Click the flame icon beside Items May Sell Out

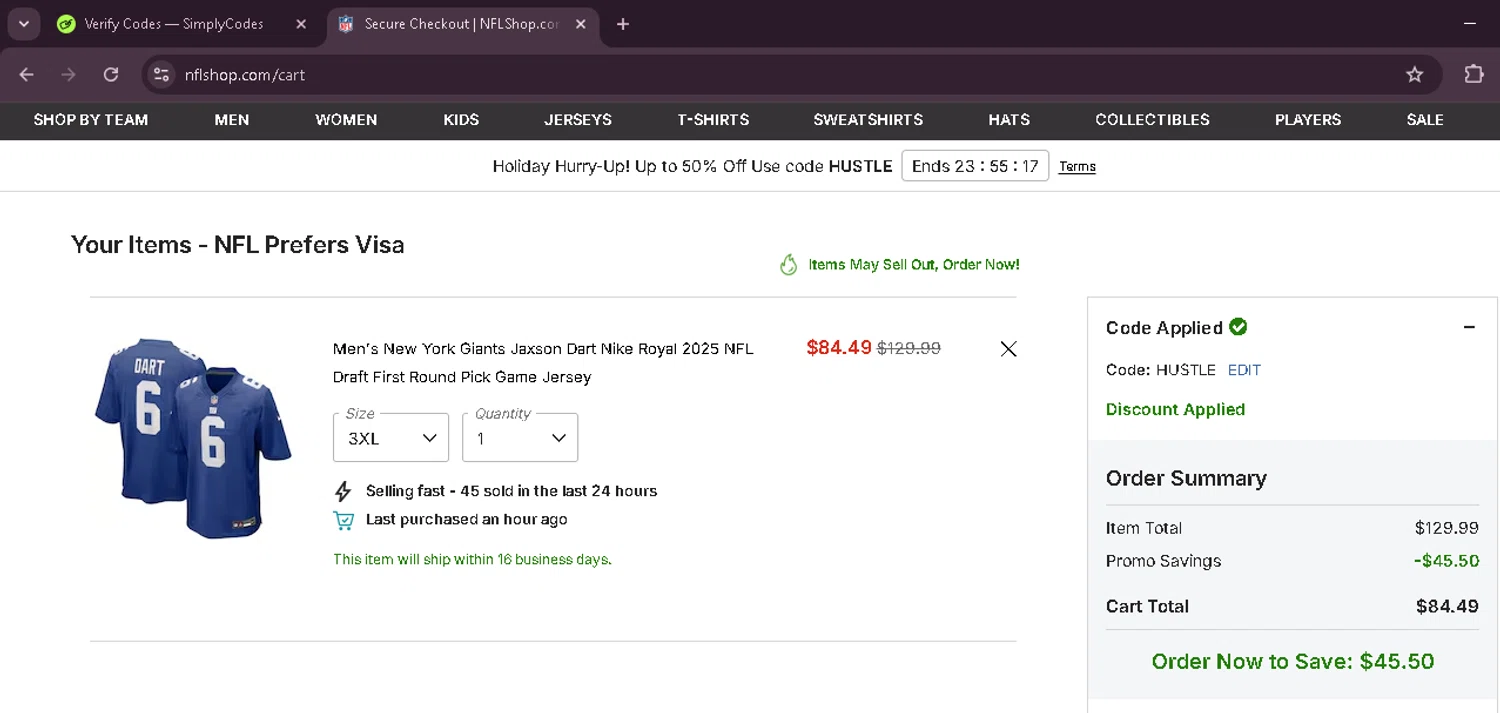[x=788, y=265]
